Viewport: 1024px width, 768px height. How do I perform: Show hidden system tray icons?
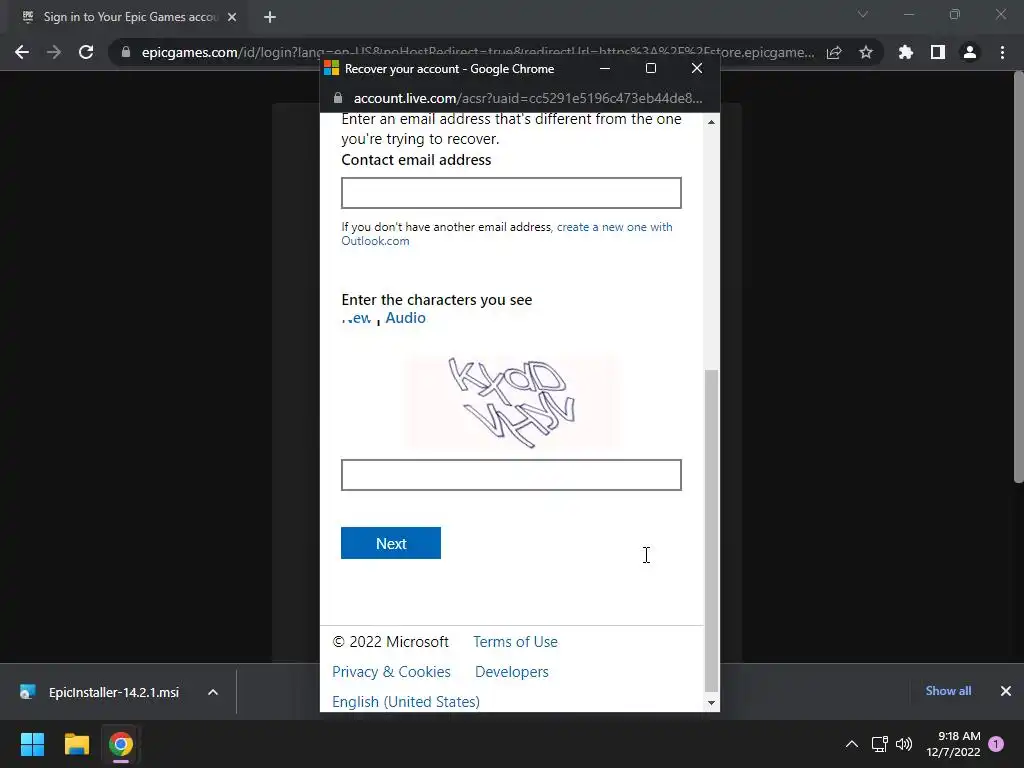852,744
